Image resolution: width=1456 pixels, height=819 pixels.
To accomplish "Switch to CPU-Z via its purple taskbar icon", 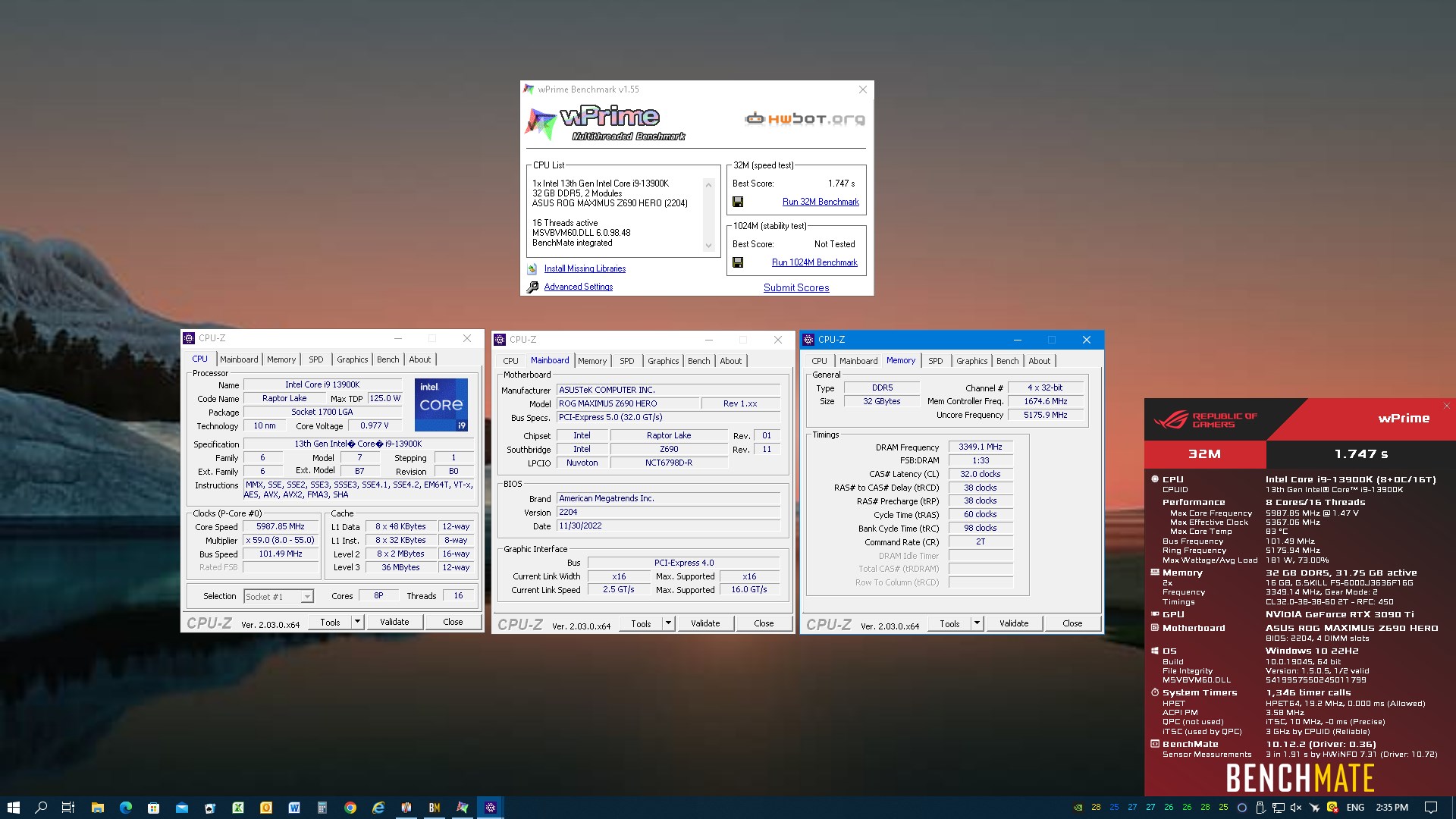I will (491, 808).
